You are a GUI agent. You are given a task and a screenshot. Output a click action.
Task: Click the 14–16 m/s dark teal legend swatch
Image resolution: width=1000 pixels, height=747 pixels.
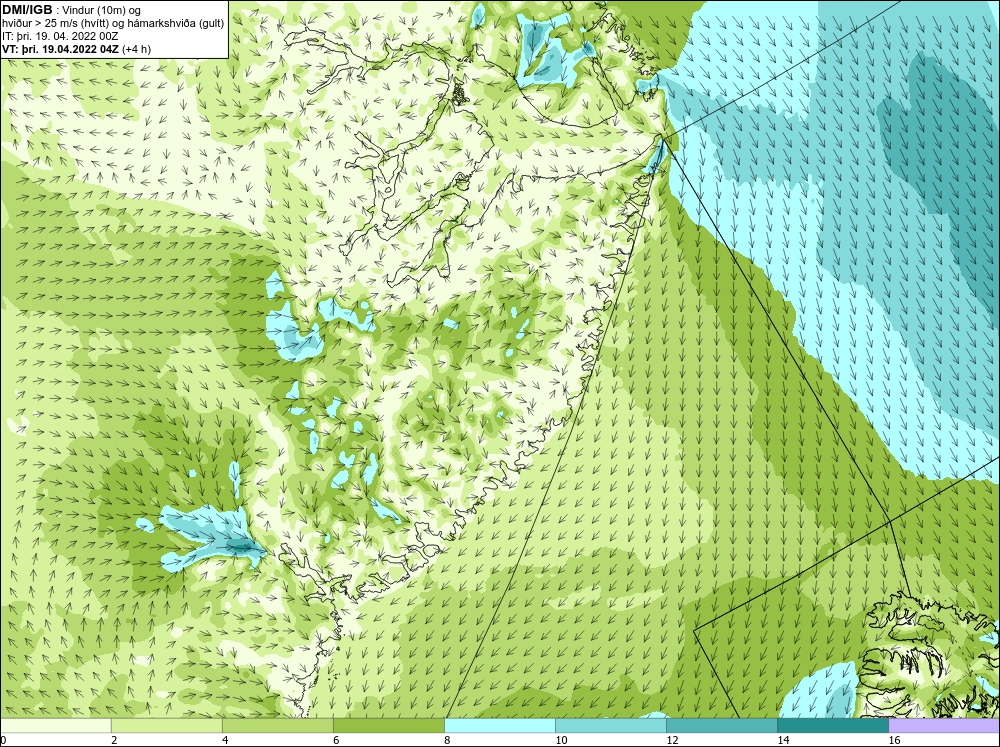click(833, 725)
